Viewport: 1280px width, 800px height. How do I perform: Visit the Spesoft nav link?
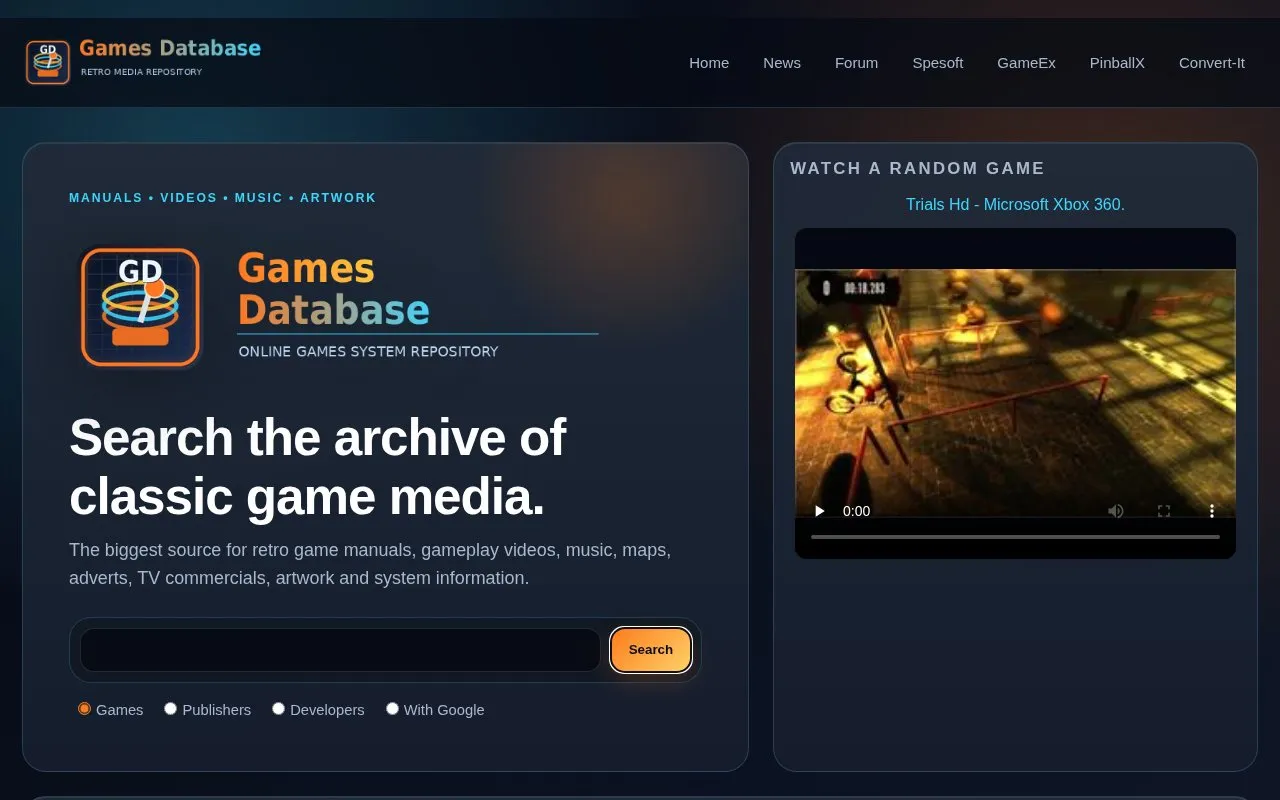(x=938, y=63)
